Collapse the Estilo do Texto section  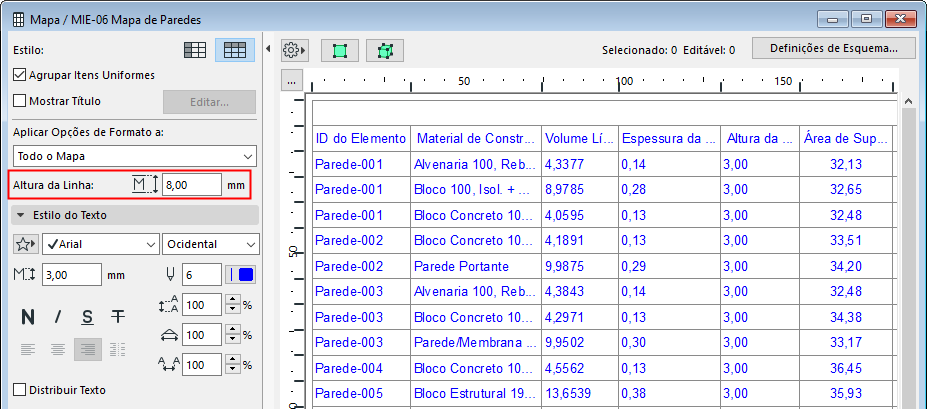tap(135, 215)
